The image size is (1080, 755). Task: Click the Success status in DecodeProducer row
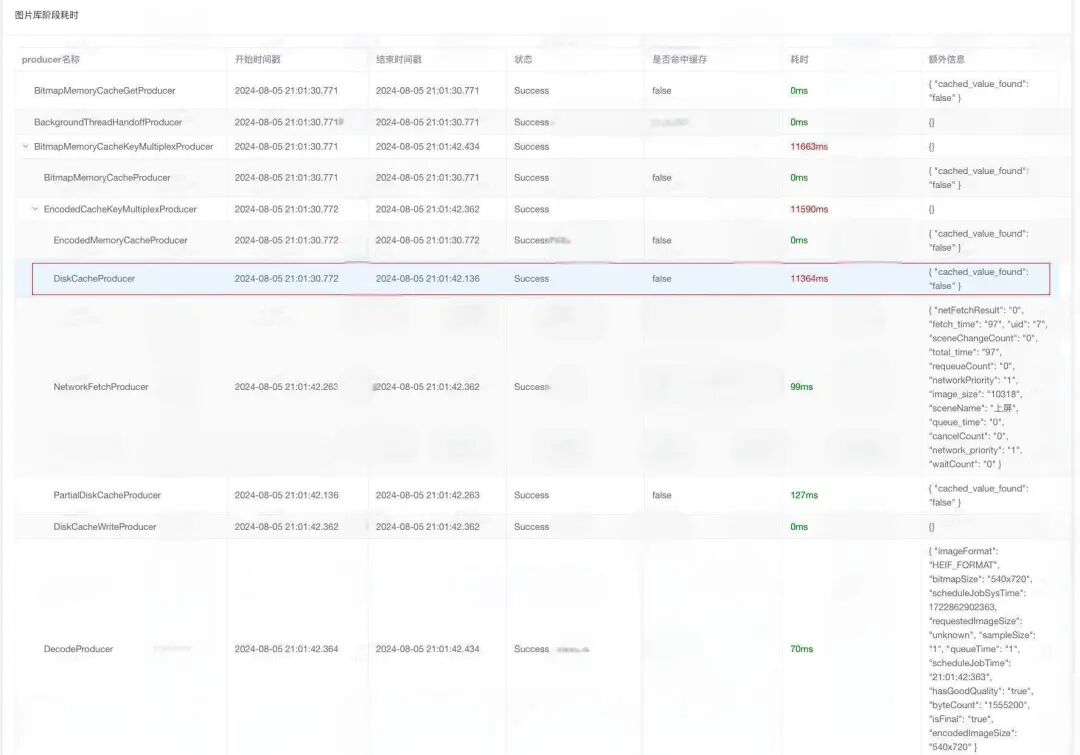[532, 649]
